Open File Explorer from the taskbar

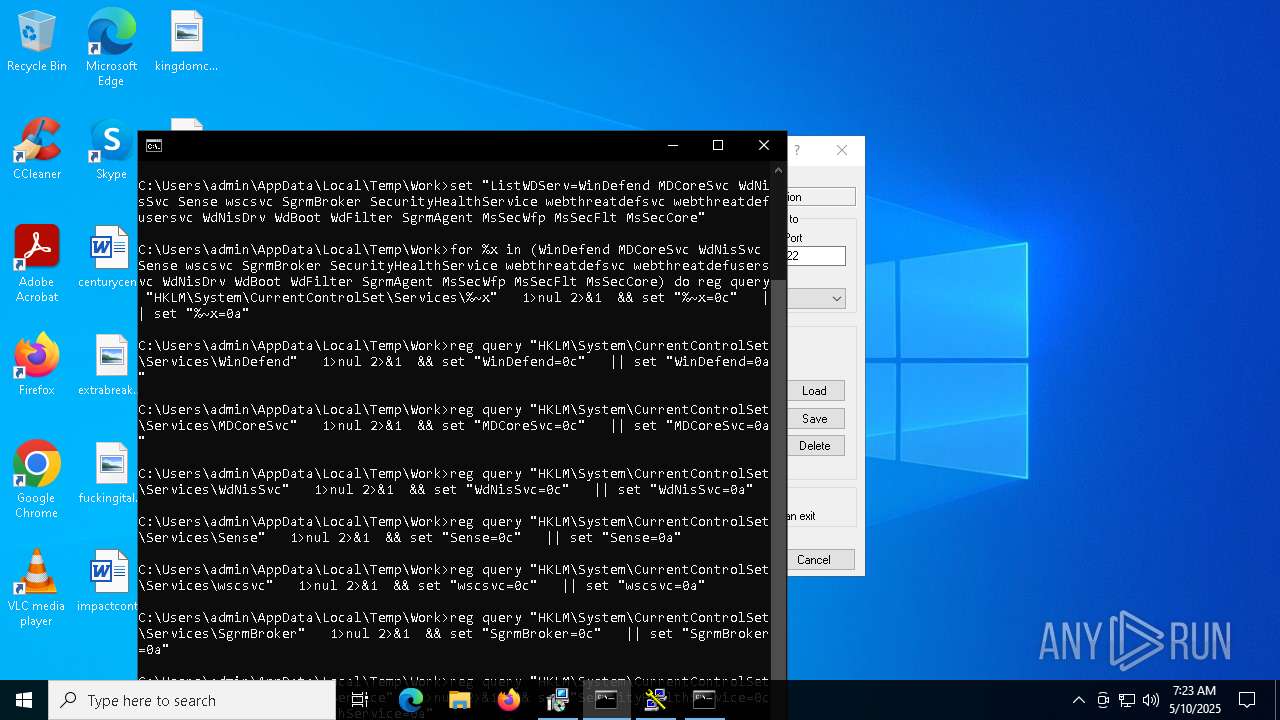click(x=460, y=700)
